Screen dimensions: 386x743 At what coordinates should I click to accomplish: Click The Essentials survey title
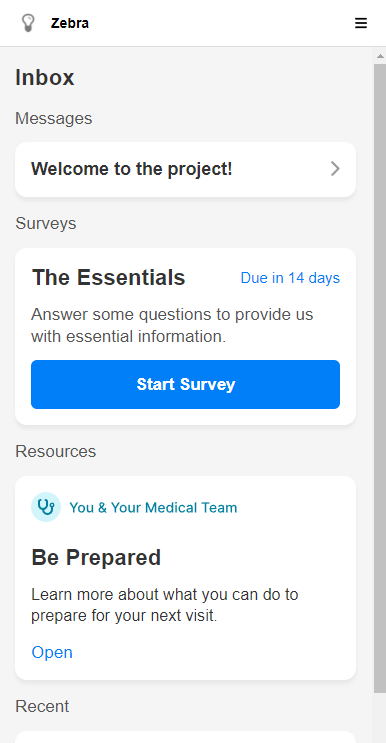[108, 277]
